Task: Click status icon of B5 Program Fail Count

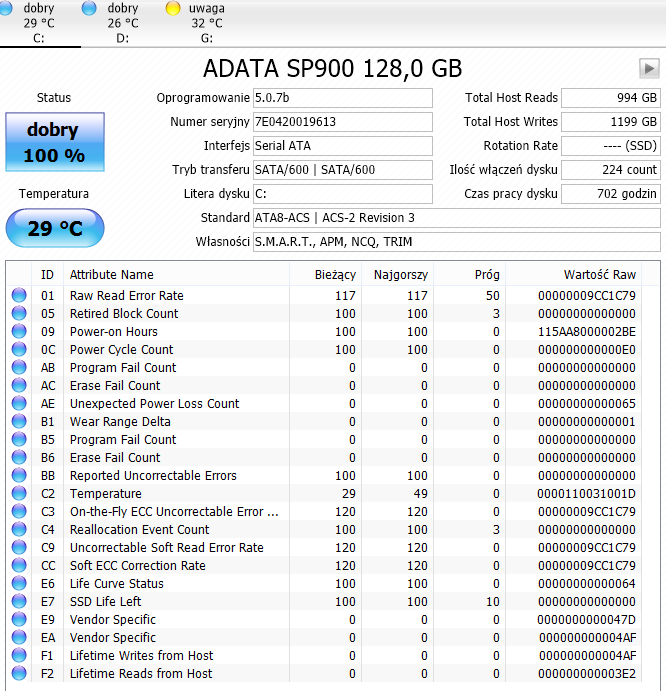Action: (19, 439)
